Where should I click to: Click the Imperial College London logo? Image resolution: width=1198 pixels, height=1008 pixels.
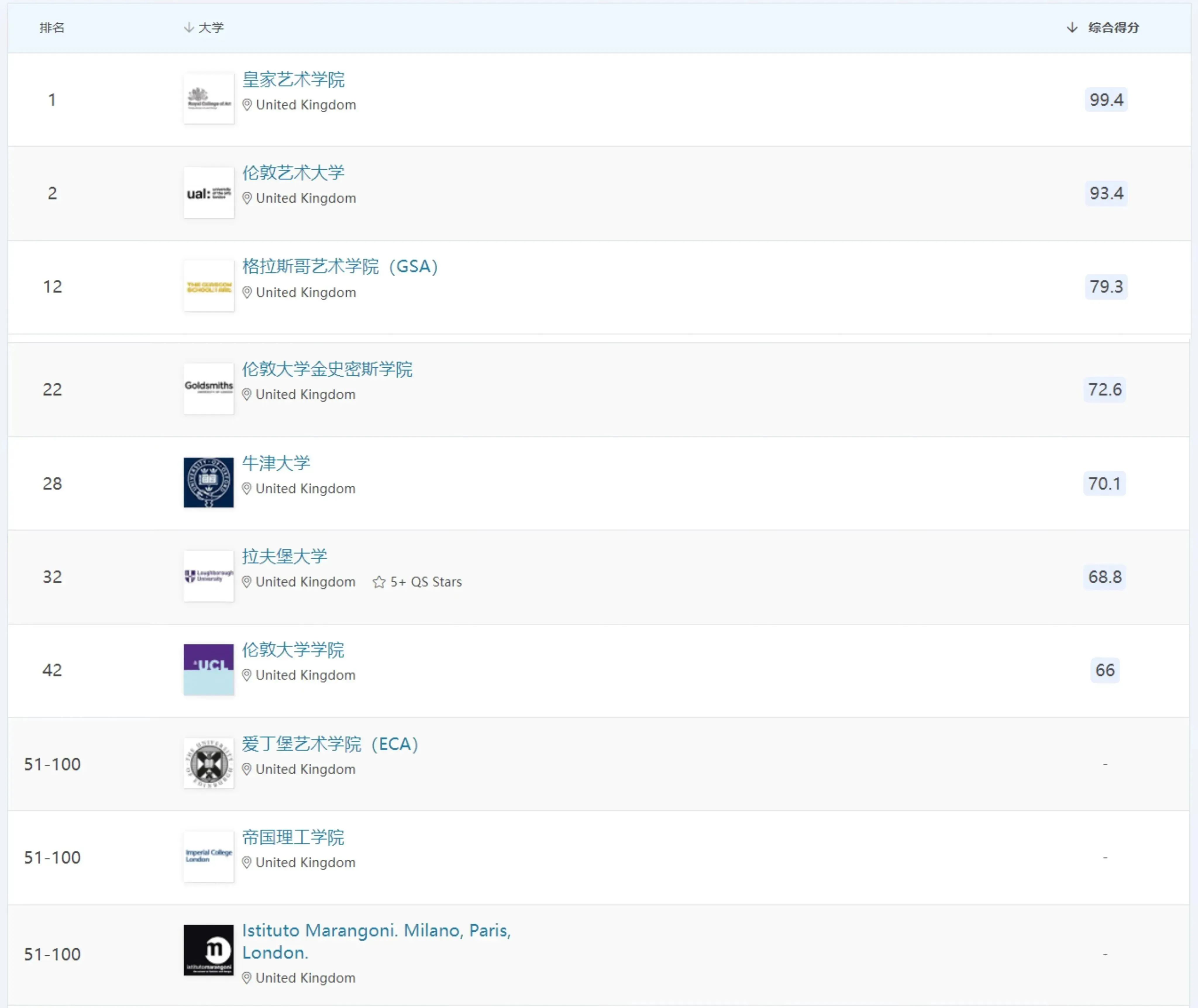pos(209,856)
